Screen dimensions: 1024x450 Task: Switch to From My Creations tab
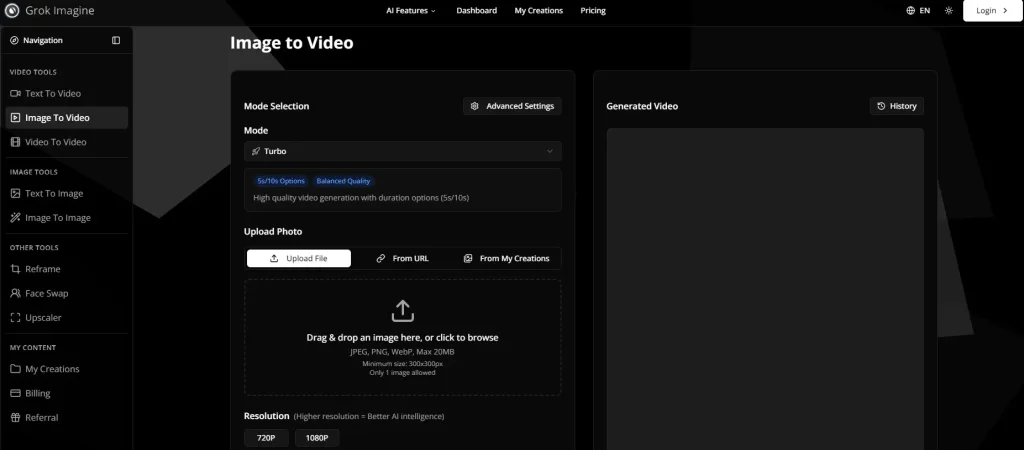click(x=507, y=258)
